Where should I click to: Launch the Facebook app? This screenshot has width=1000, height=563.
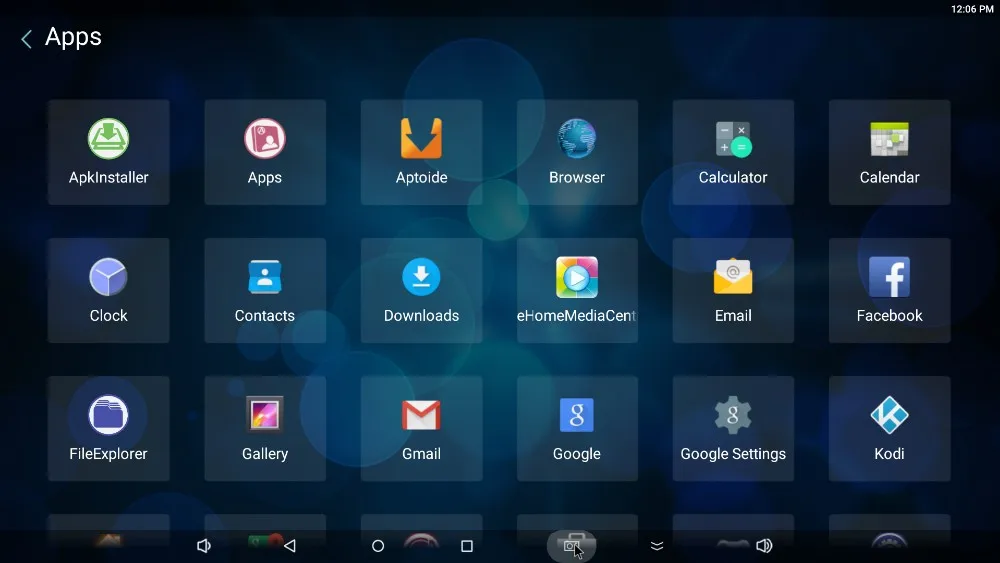[x=889, y=290]
